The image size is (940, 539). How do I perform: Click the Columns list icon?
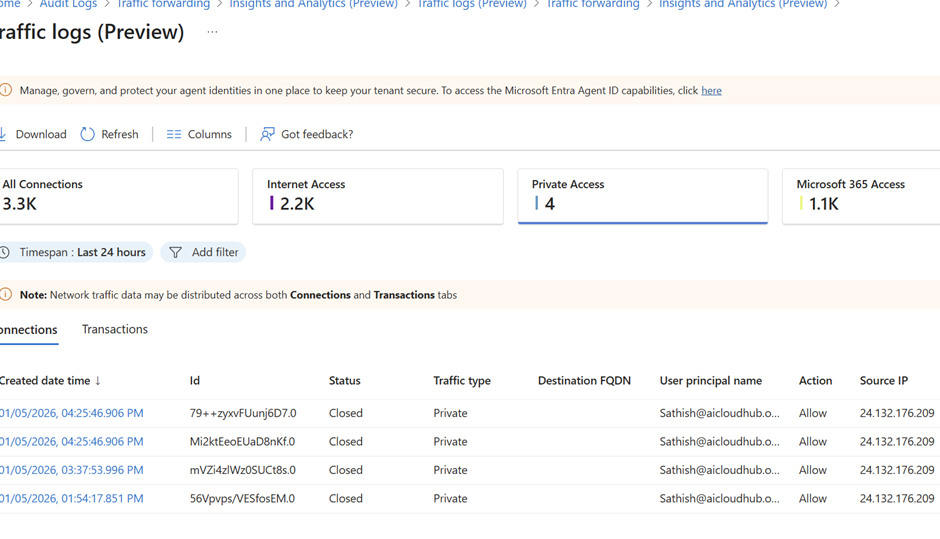pos(174,134)
